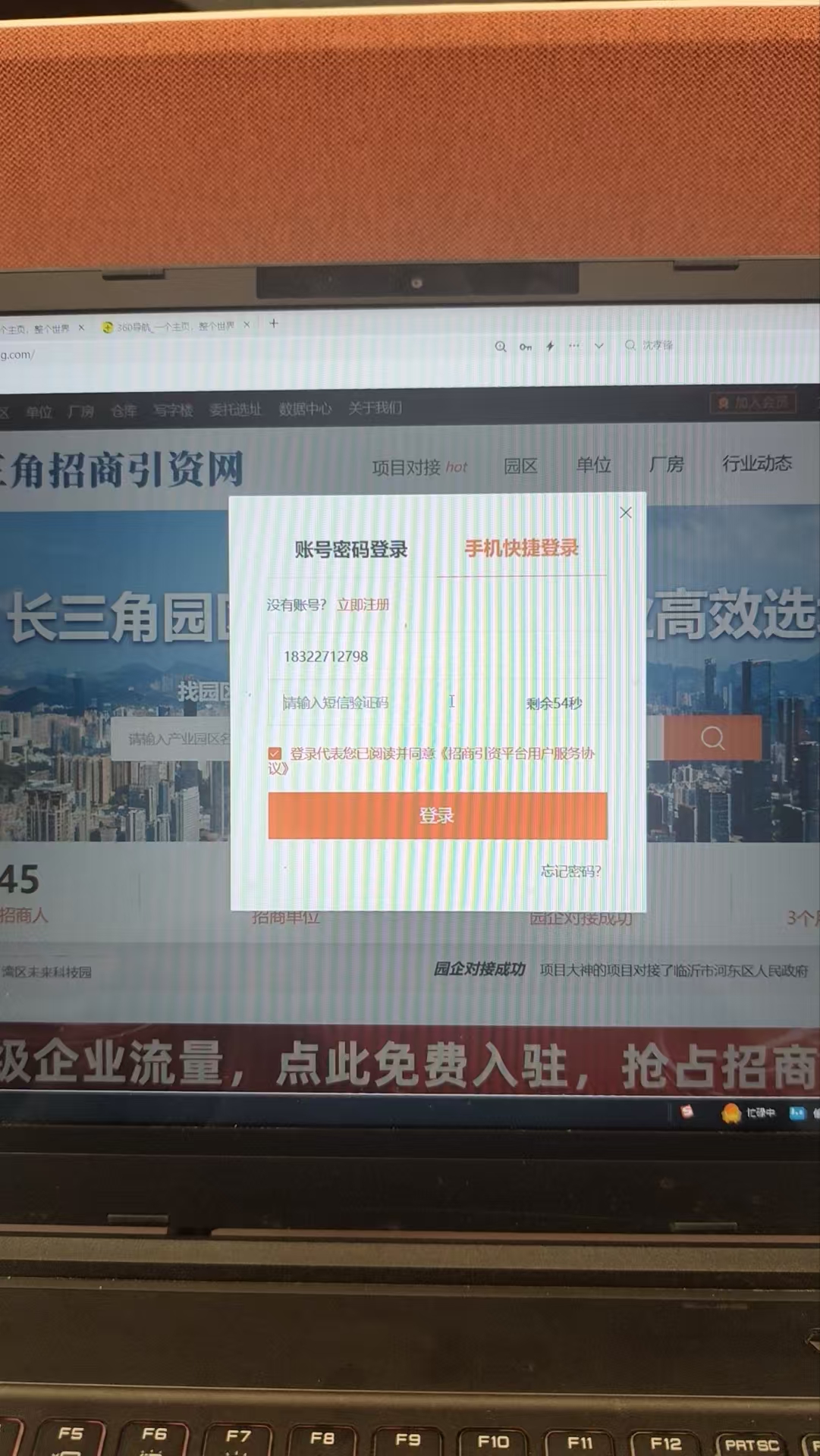
Task: Open 关于我们 in the top bar
Action: point(375,408)
